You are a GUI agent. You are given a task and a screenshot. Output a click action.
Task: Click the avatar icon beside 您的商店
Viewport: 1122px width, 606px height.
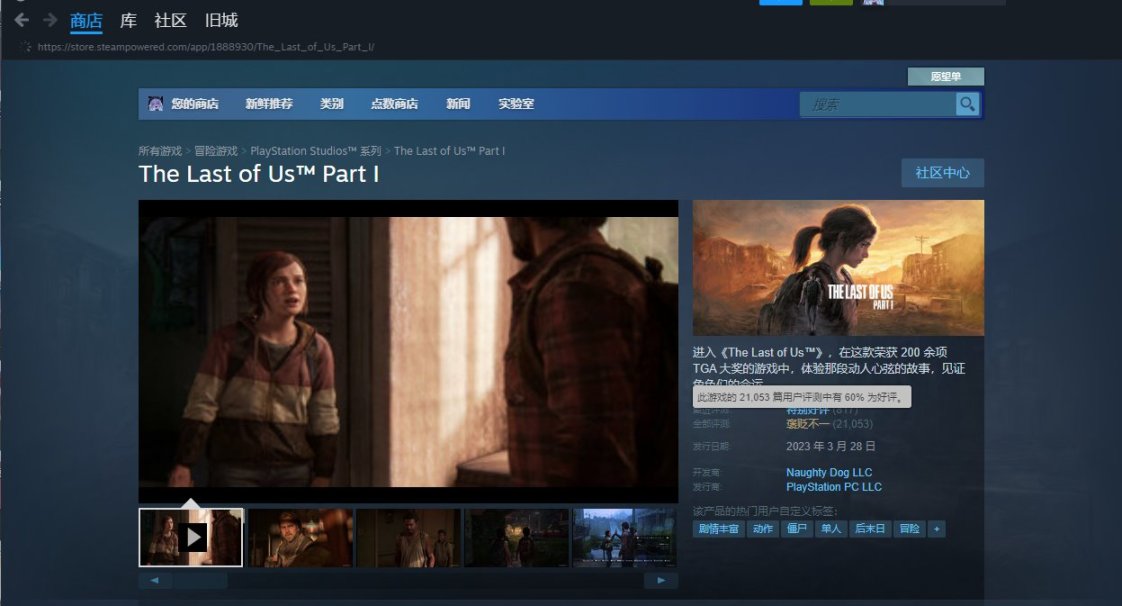click(155, 104)
